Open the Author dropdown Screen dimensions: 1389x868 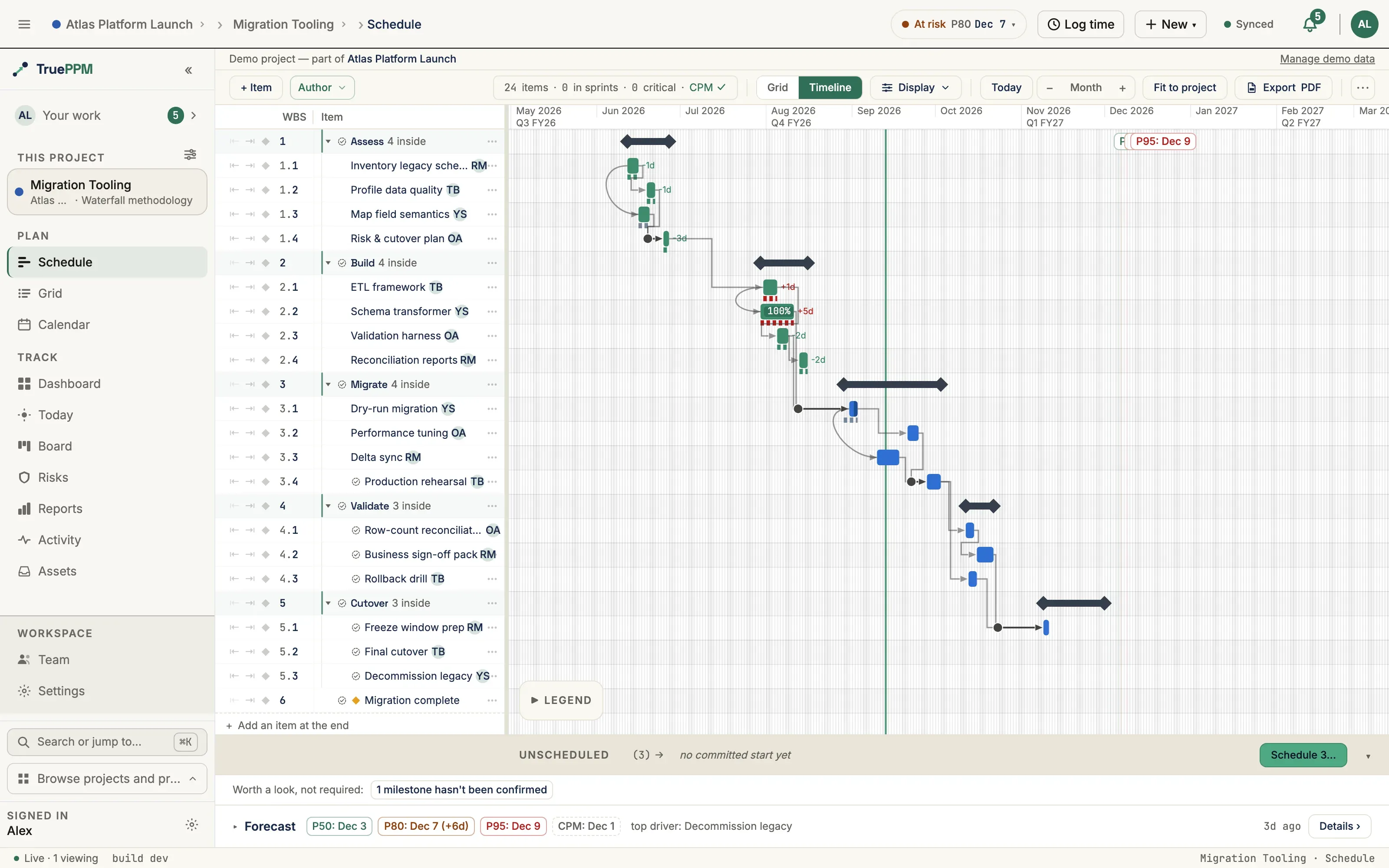coord(322,88)
